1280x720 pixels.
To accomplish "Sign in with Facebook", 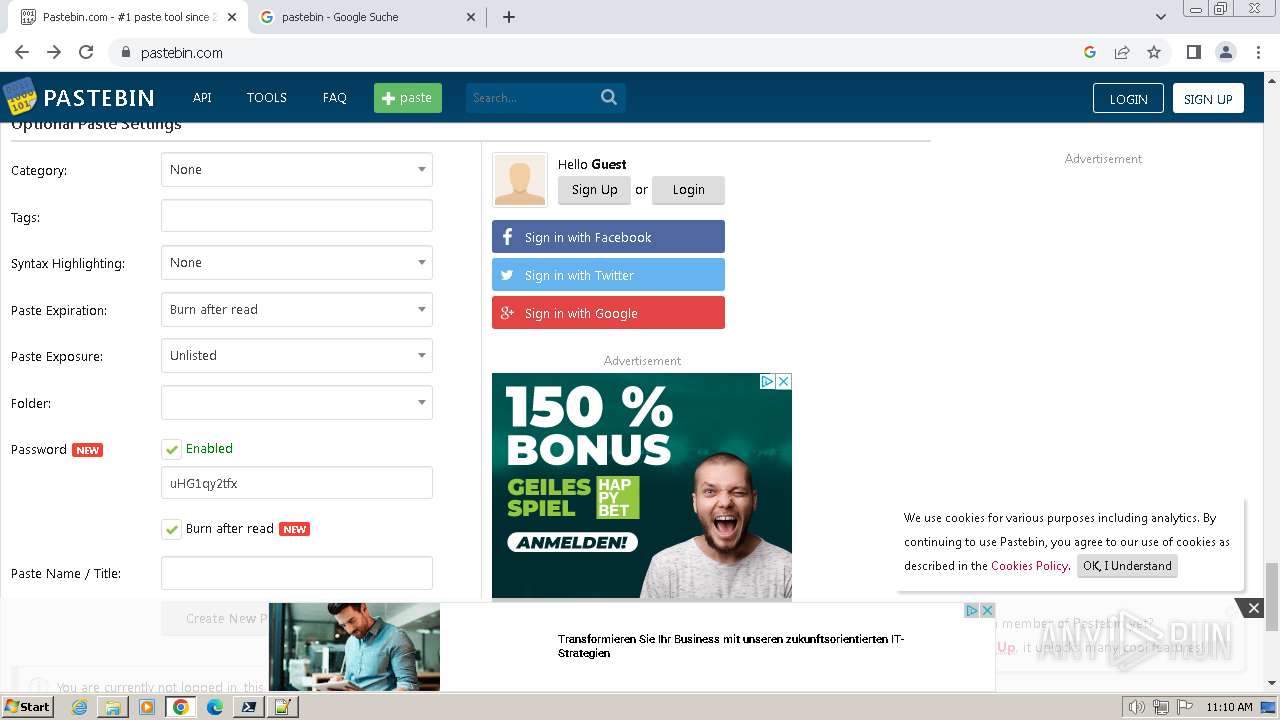I will pos(608,237).
